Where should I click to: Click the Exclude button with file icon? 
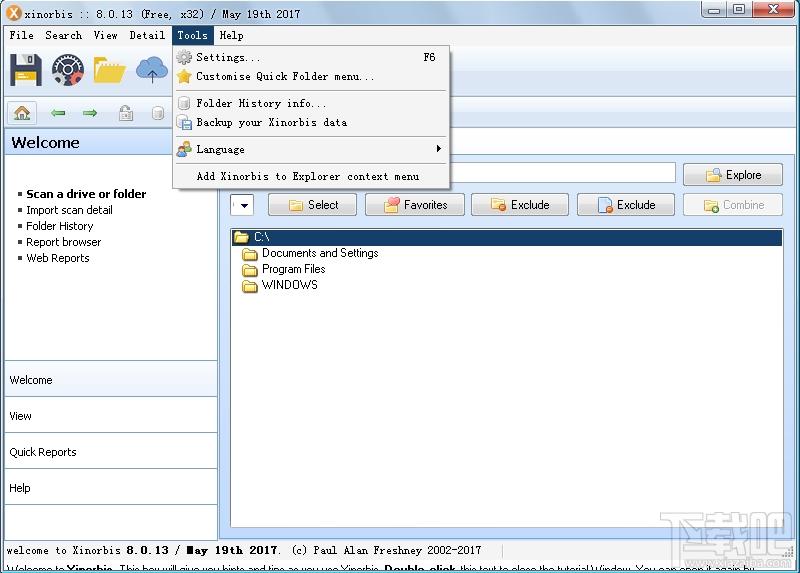(x=626, y=205)
